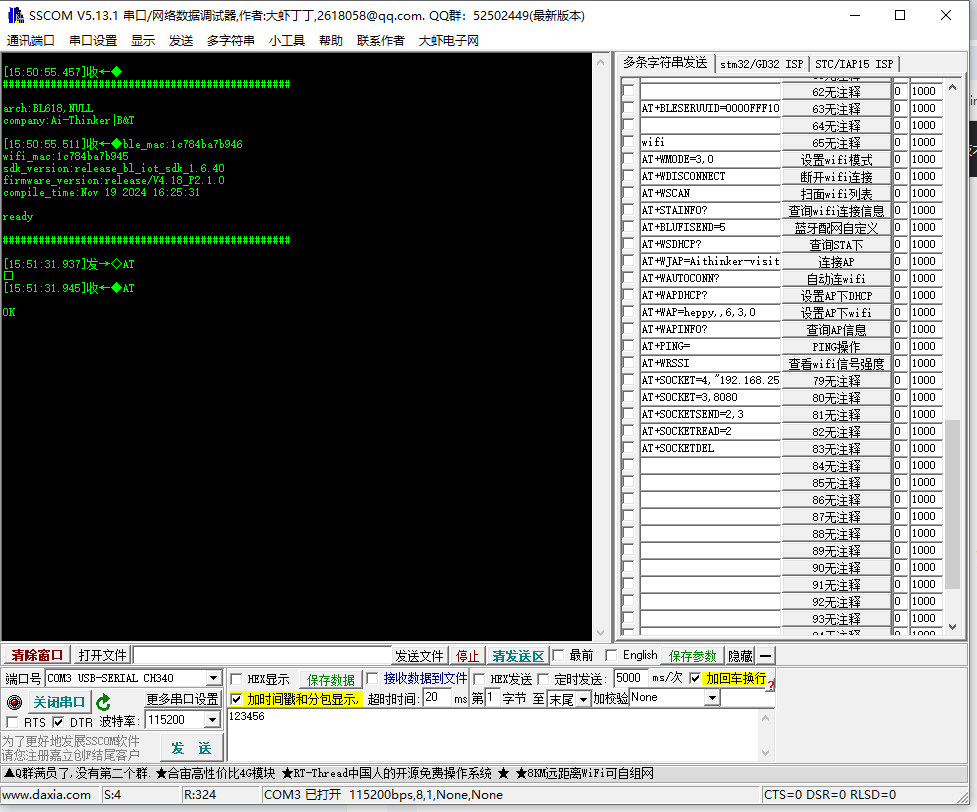The width and height of the screenshot is (977, 812).
Task: Click the large 发送 send button
Action: coord(191,747)
